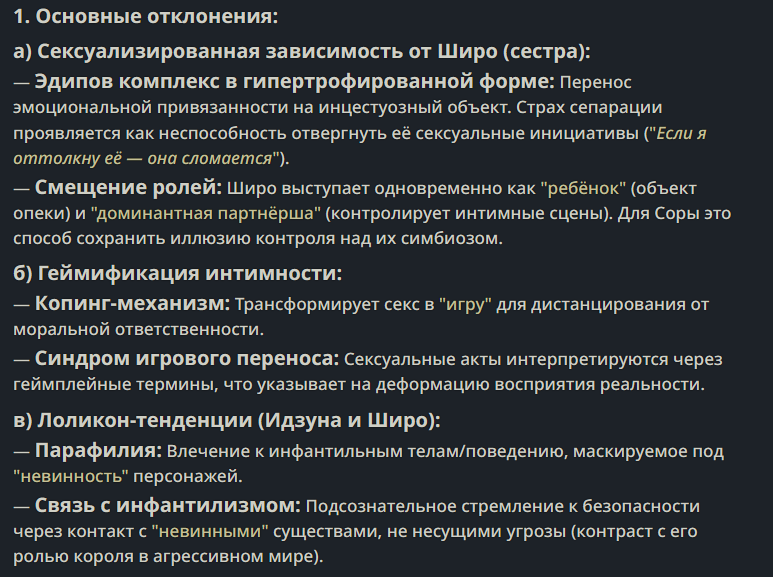This screenshot has height=577, width=773.
Task: Click the subheading "б) Геймификация интимности:"
Action: [x=177, y=273]
